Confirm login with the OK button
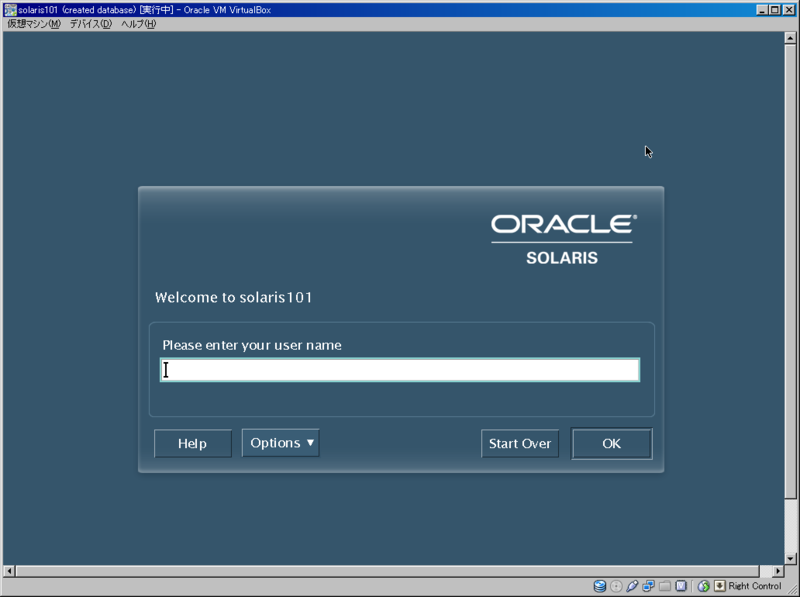Image resolution: width=800 pixels, height=597 pixels. (611, 443)
